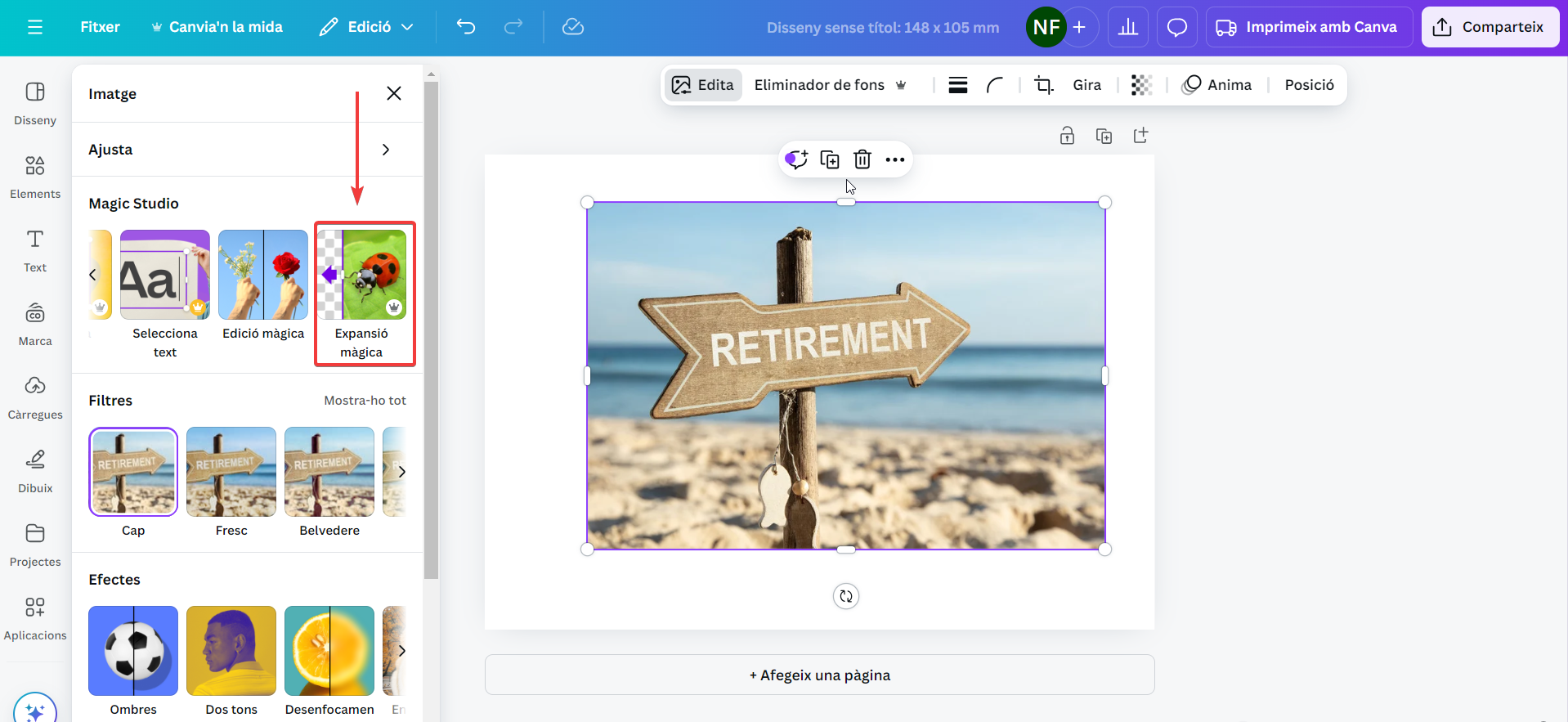Close the Imatge panel
The height and width of the screenshot is (722, 1568).
(394, 93)
